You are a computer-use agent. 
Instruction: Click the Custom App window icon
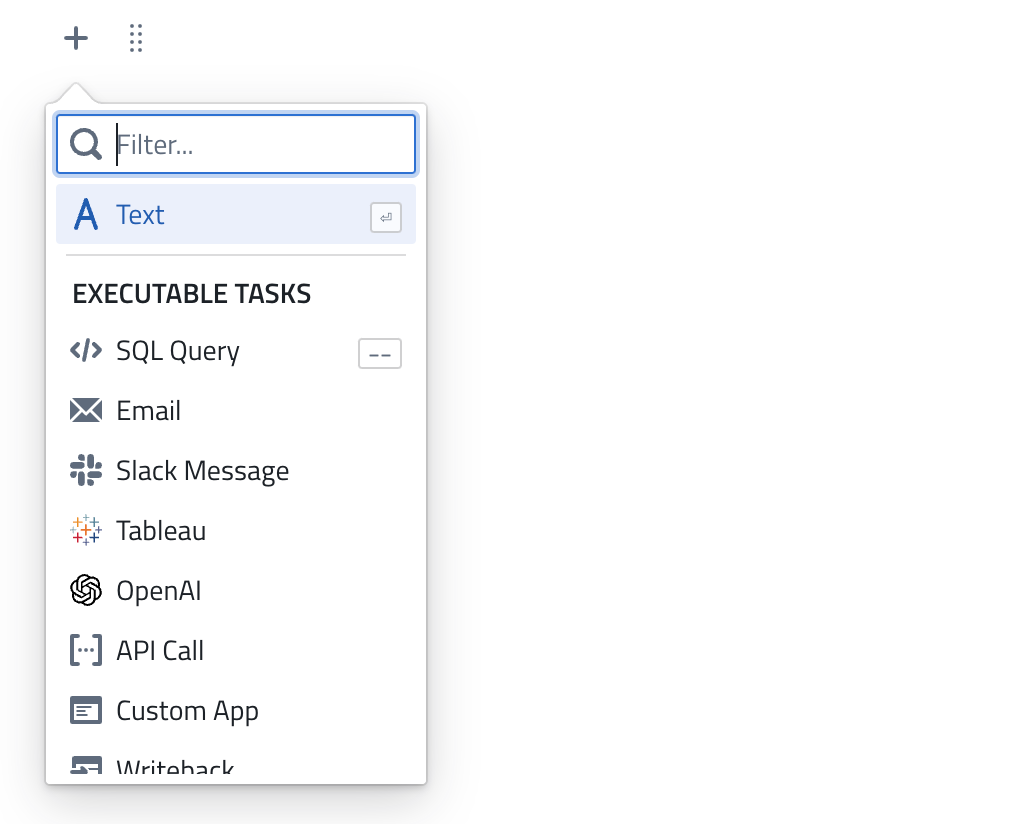(86, 711)
